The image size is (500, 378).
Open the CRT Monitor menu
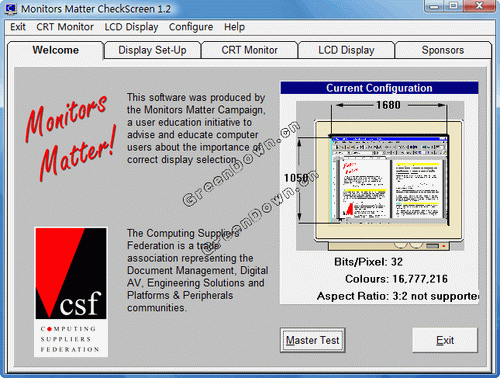tap(65, 27)
